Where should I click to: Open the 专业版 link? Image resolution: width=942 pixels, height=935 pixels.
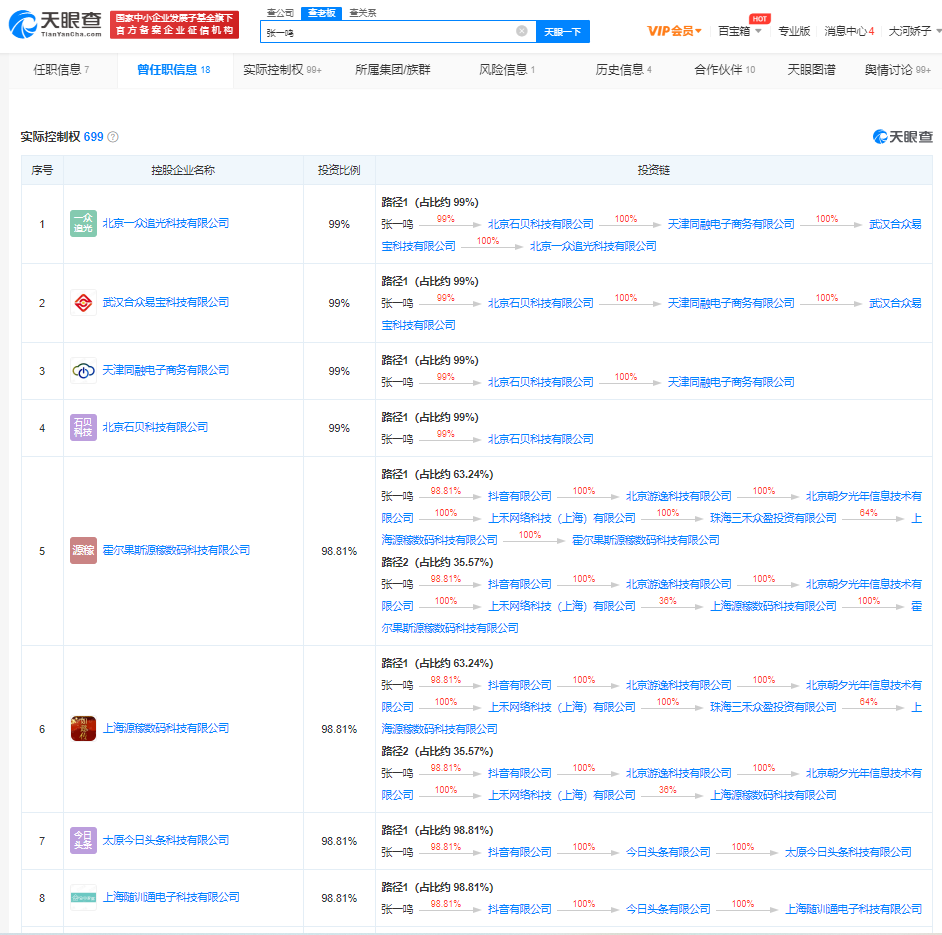794,31
